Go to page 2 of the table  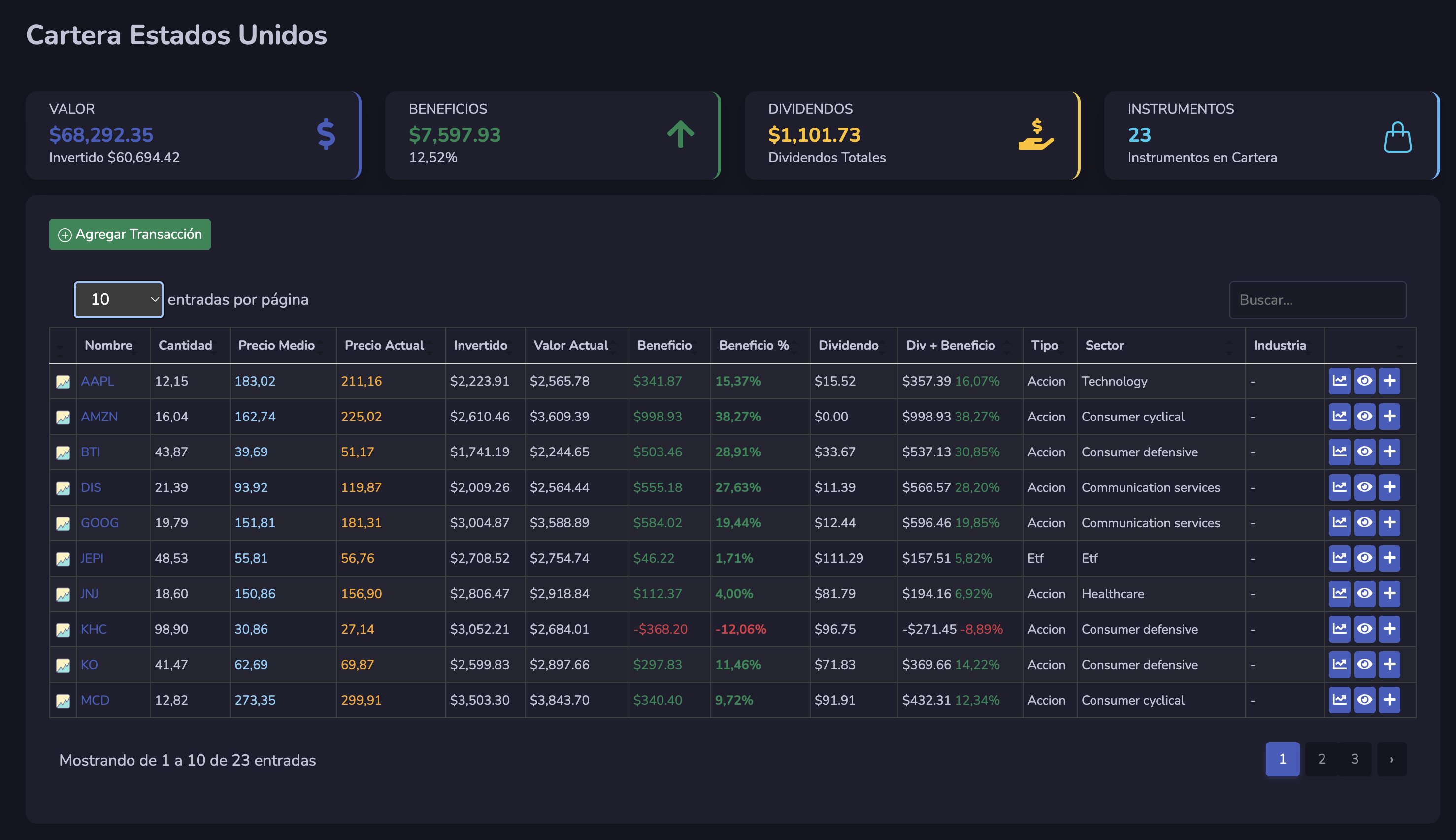click(x=1322, y=759)
